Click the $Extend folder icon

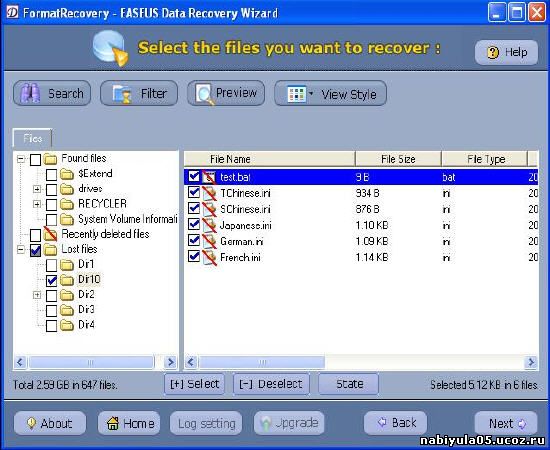[67, 174]
